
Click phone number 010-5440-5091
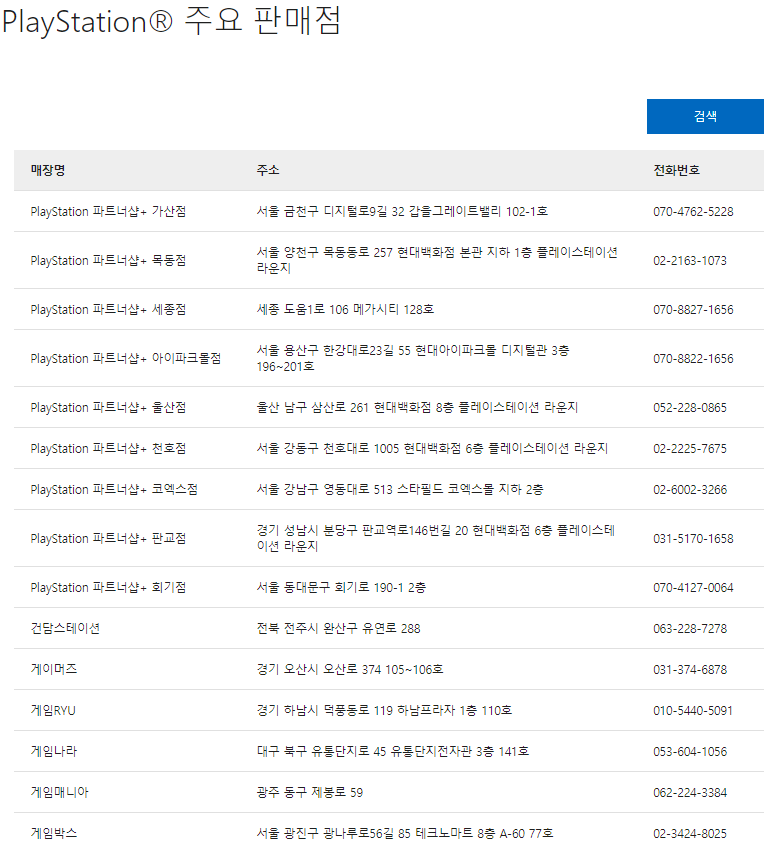pos(693,710)
